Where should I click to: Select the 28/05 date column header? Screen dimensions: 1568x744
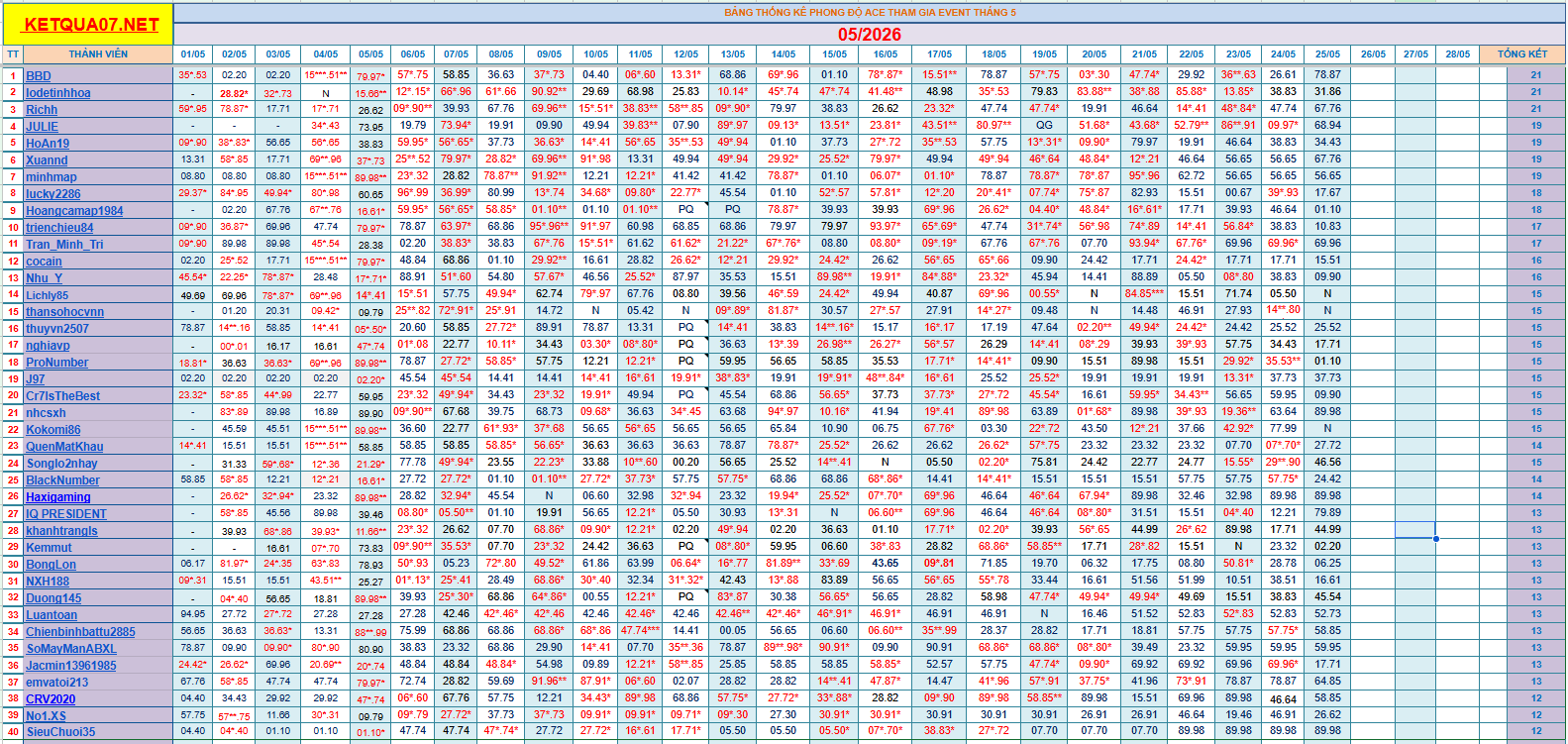[1458, 54]
